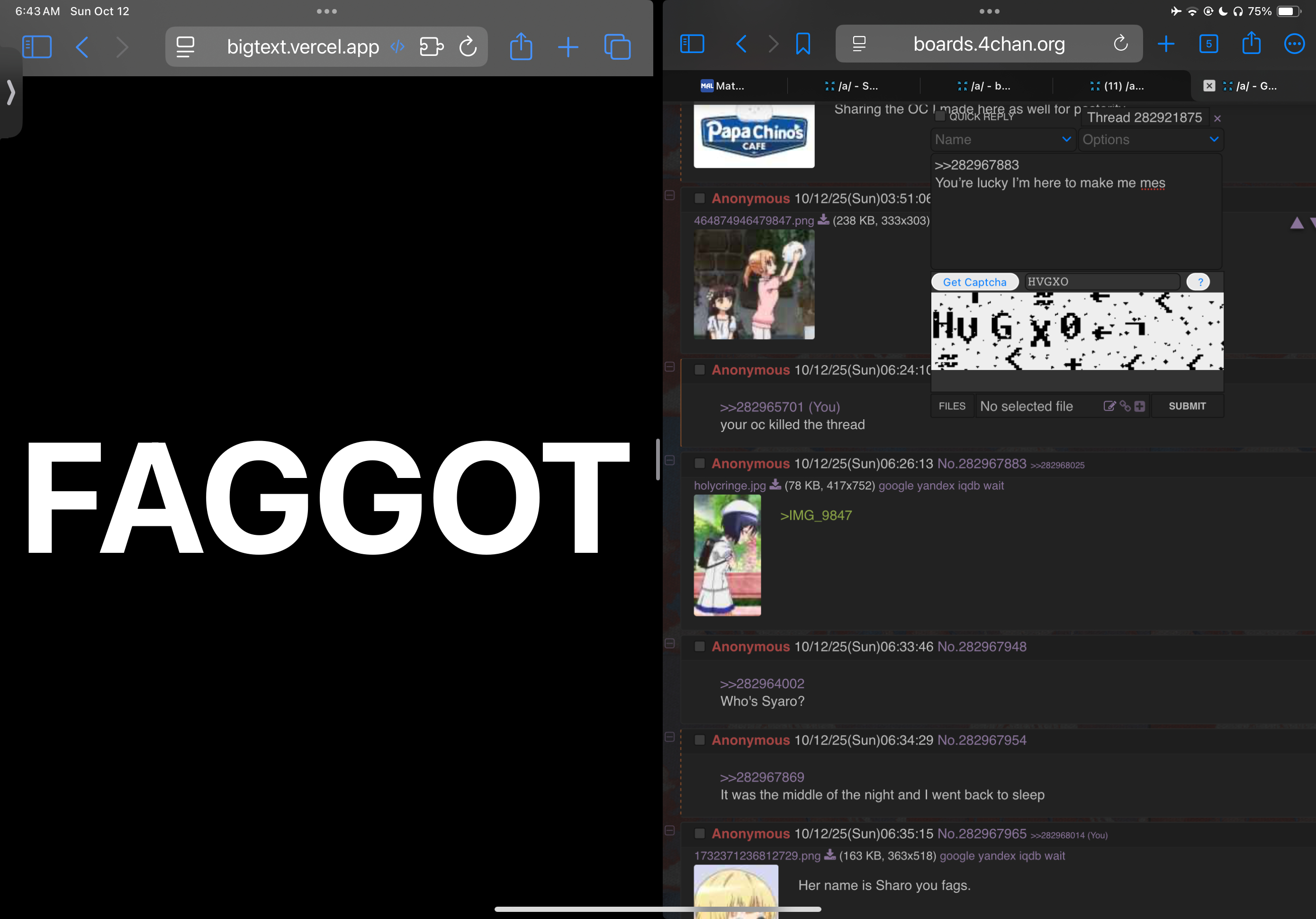Download the holycringe.jpg file icon
This screenshot has width=1316, height=919.
point(775,485)
